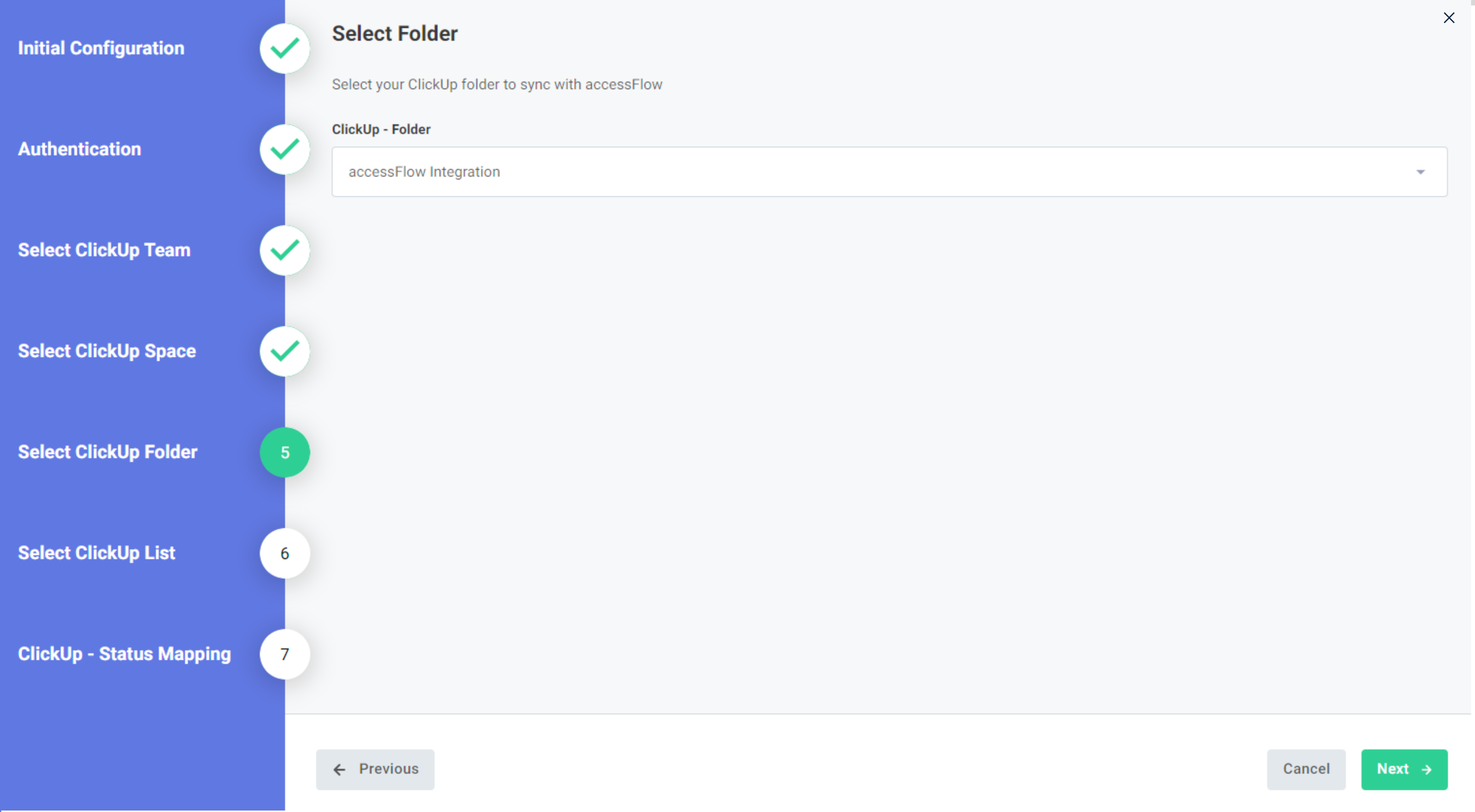This screenshot has height=812, width=1475.
Task: Click the Initial Configuration checkmark icon
Action: point(285,48)
